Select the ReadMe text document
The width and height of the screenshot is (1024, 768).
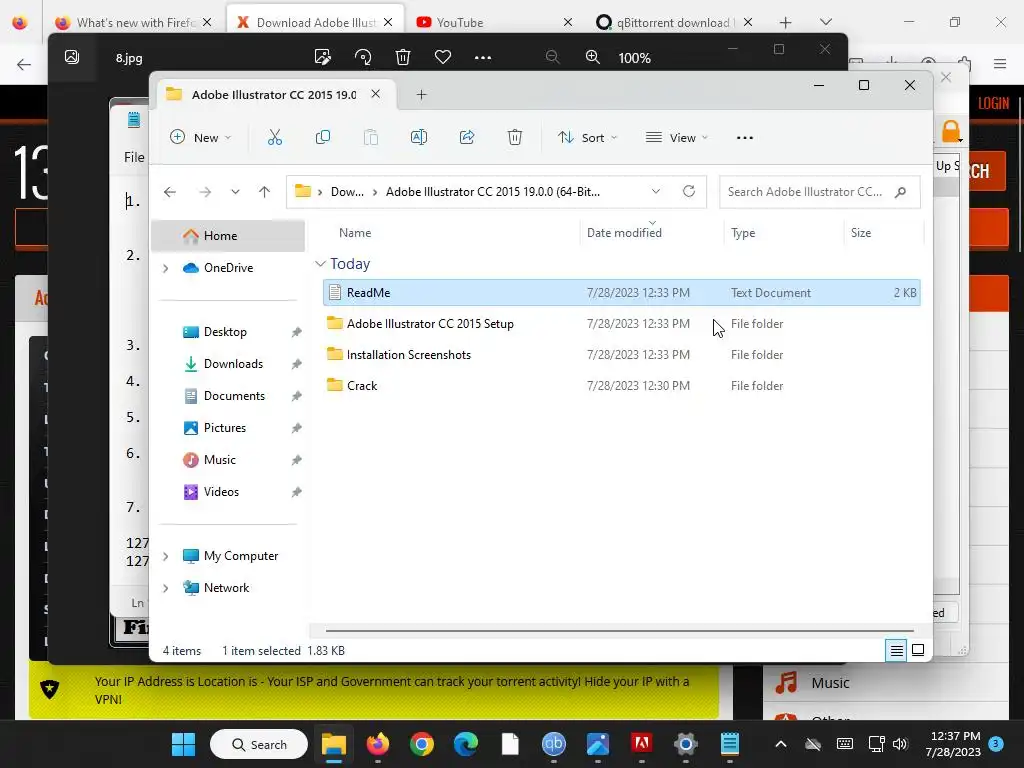621,293
